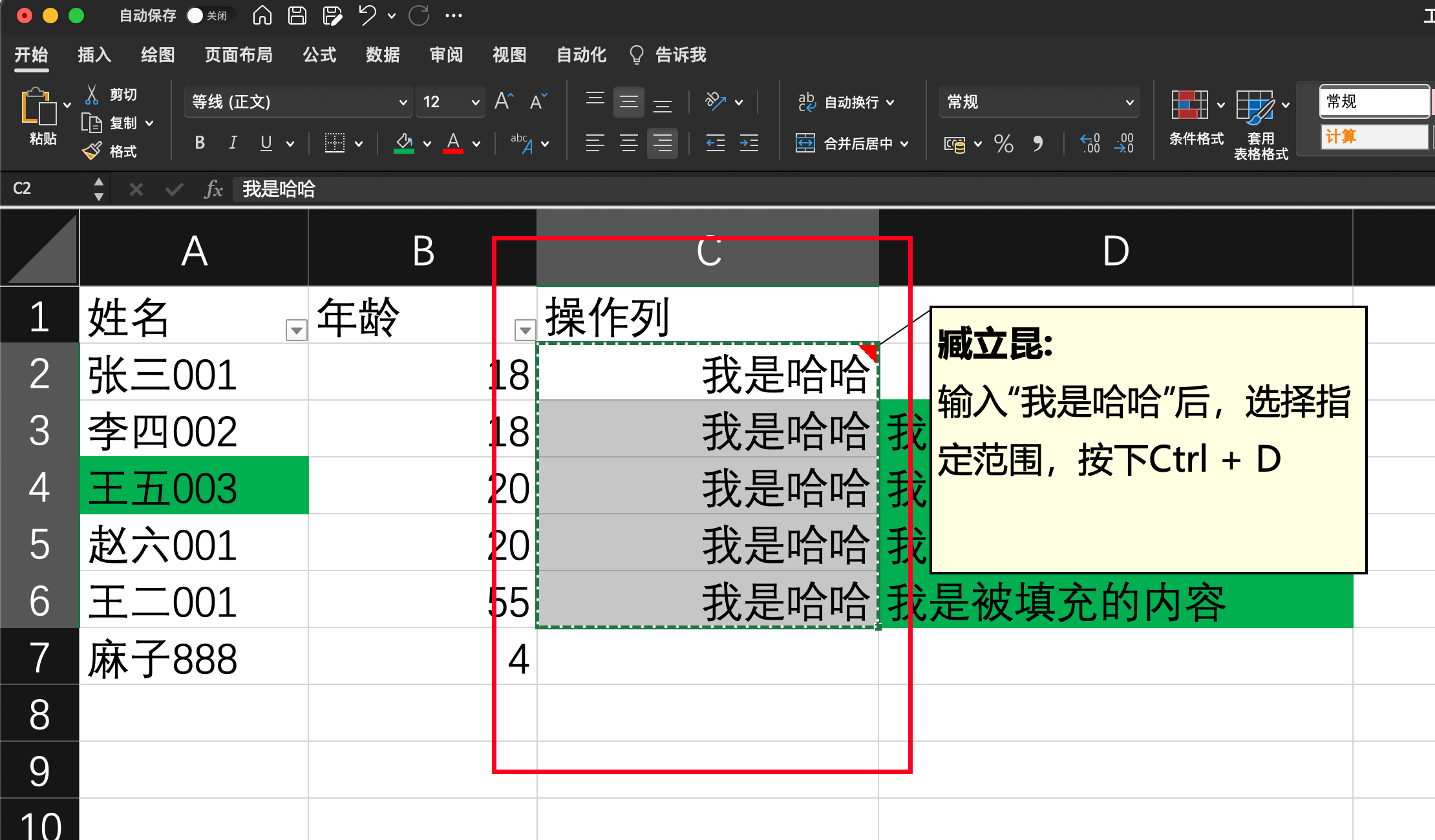Screen dimensions: 1435x840
Task: Click the percent style icon
Action: tap(1003, 143)
